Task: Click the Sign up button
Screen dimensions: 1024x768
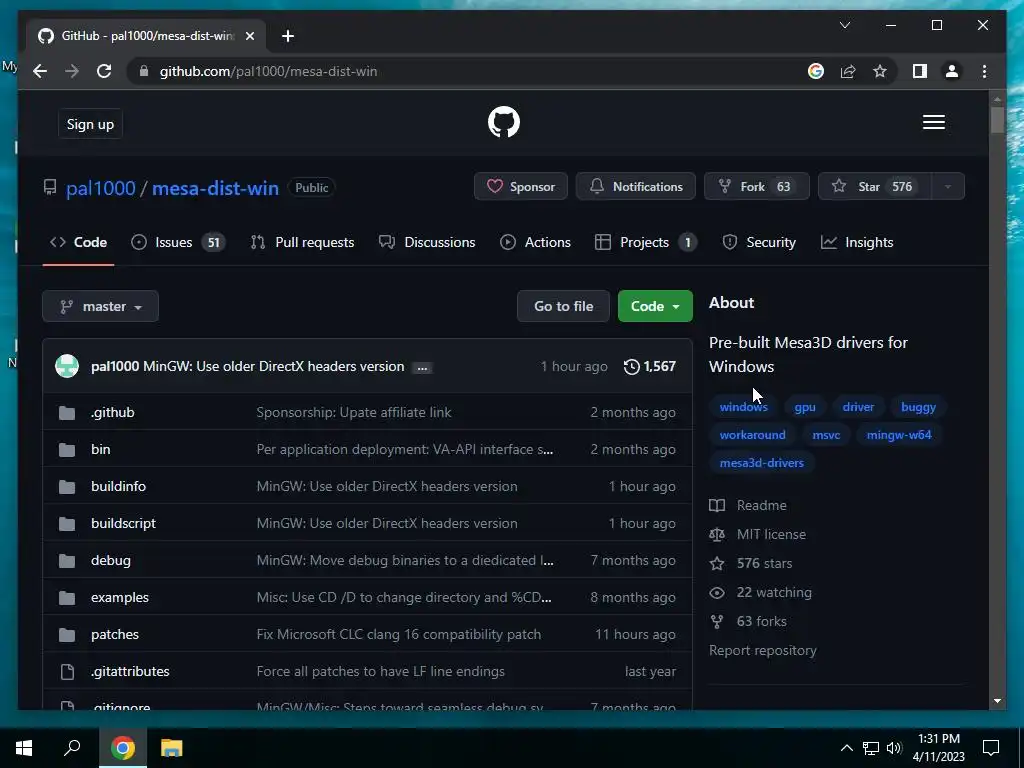Action: (x=90, y=124)
